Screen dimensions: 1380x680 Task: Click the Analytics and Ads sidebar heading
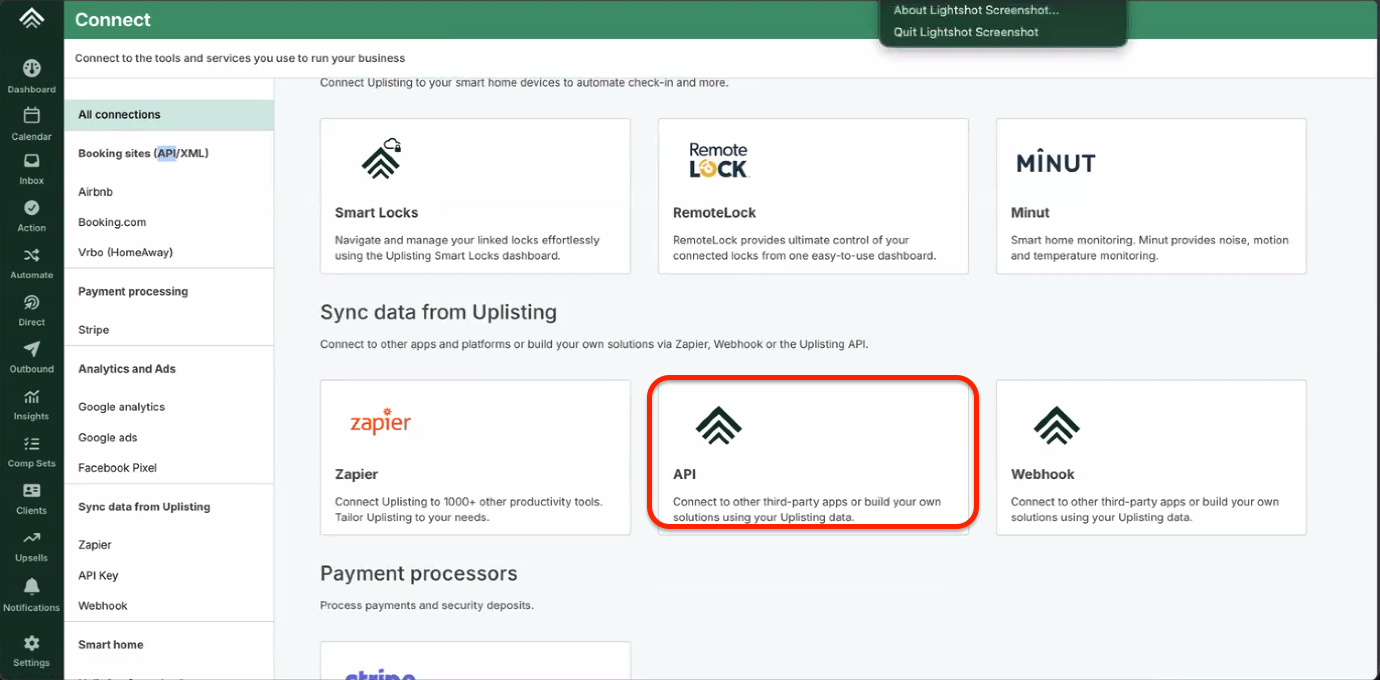(127, 369)
